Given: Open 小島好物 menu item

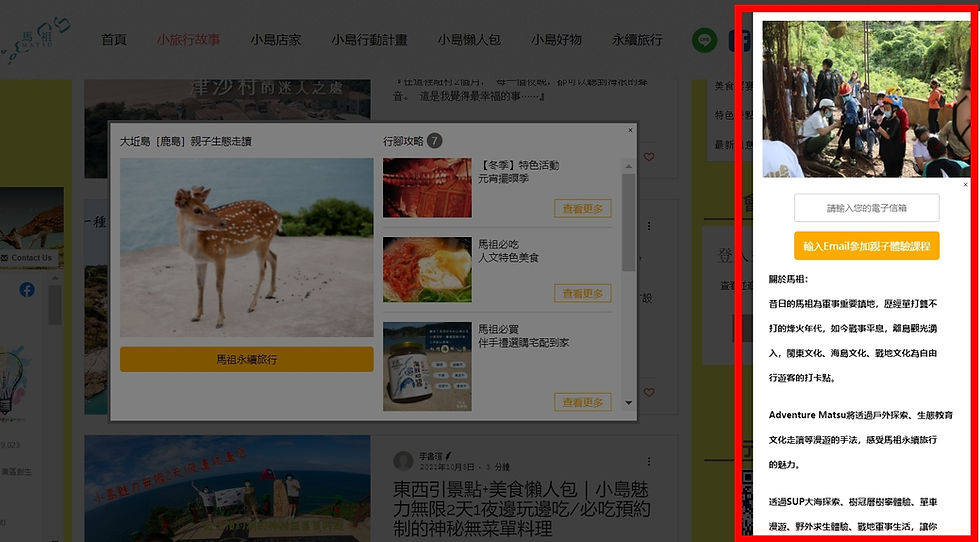Looking at the screenshot, I should click(x=557, y=39).
